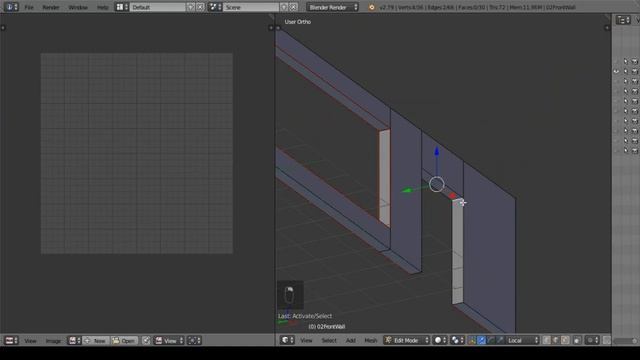Open the File menu

(x=29, y=7)
